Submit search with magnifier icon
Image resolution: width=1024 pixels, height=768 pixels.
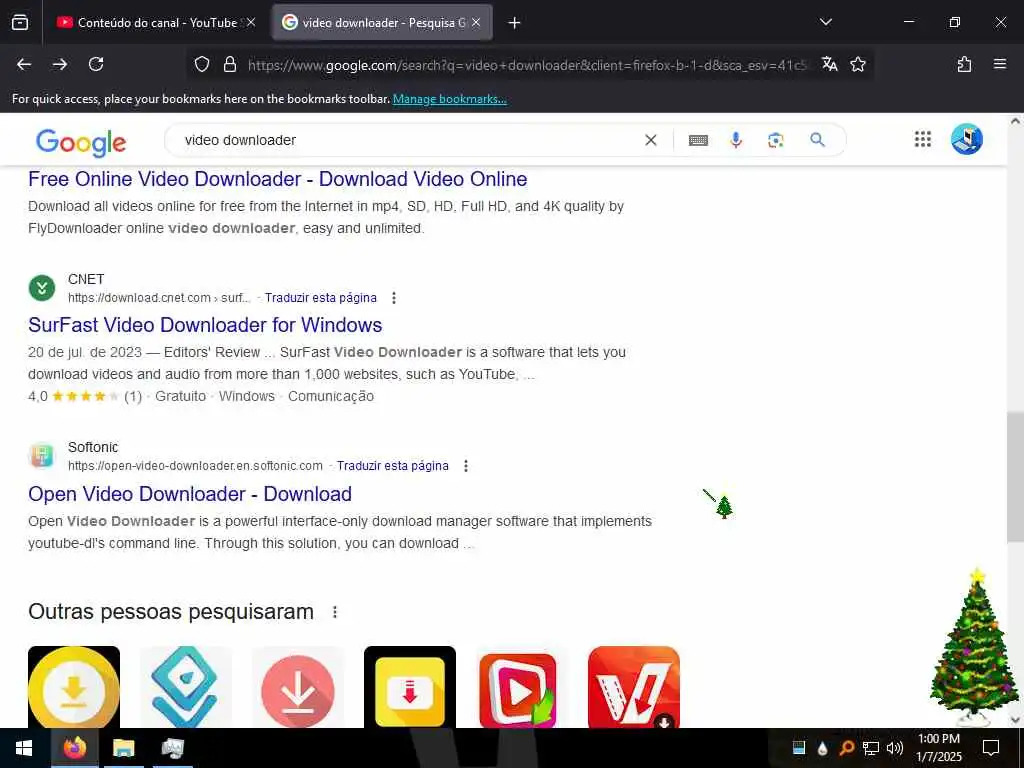pyautogui.click(x=817, y=140)
